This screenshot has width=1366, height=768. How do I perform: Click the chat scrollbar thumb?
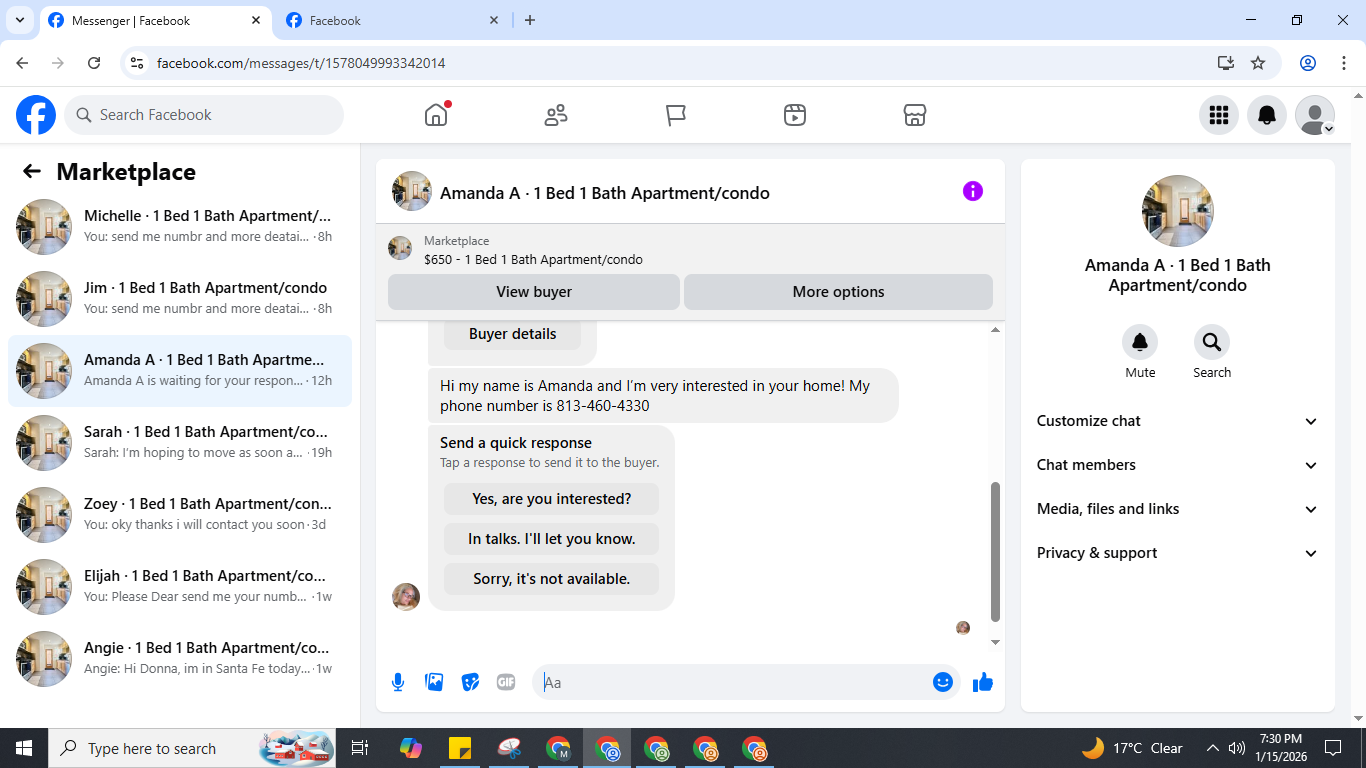995,552
